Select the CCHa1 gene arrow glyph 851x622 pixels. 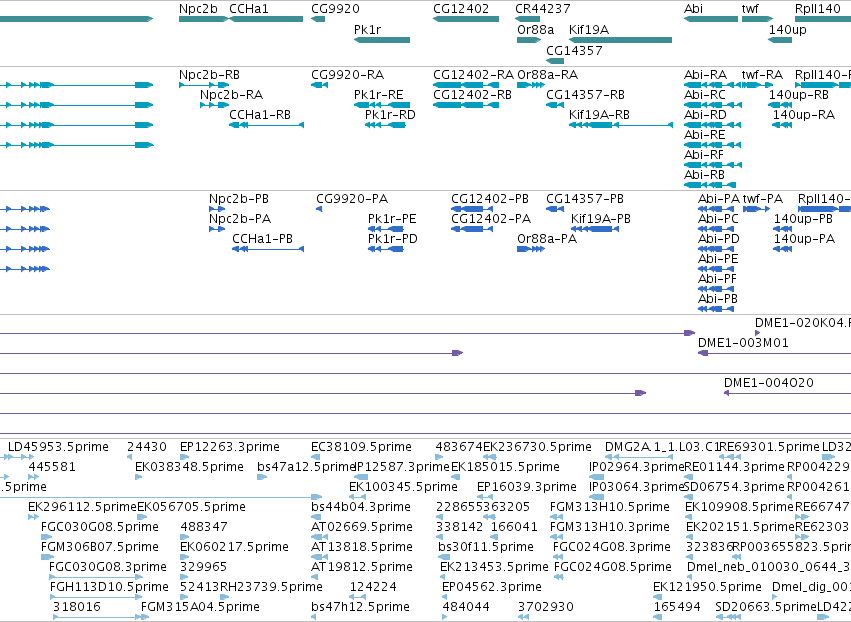(266, 19)
